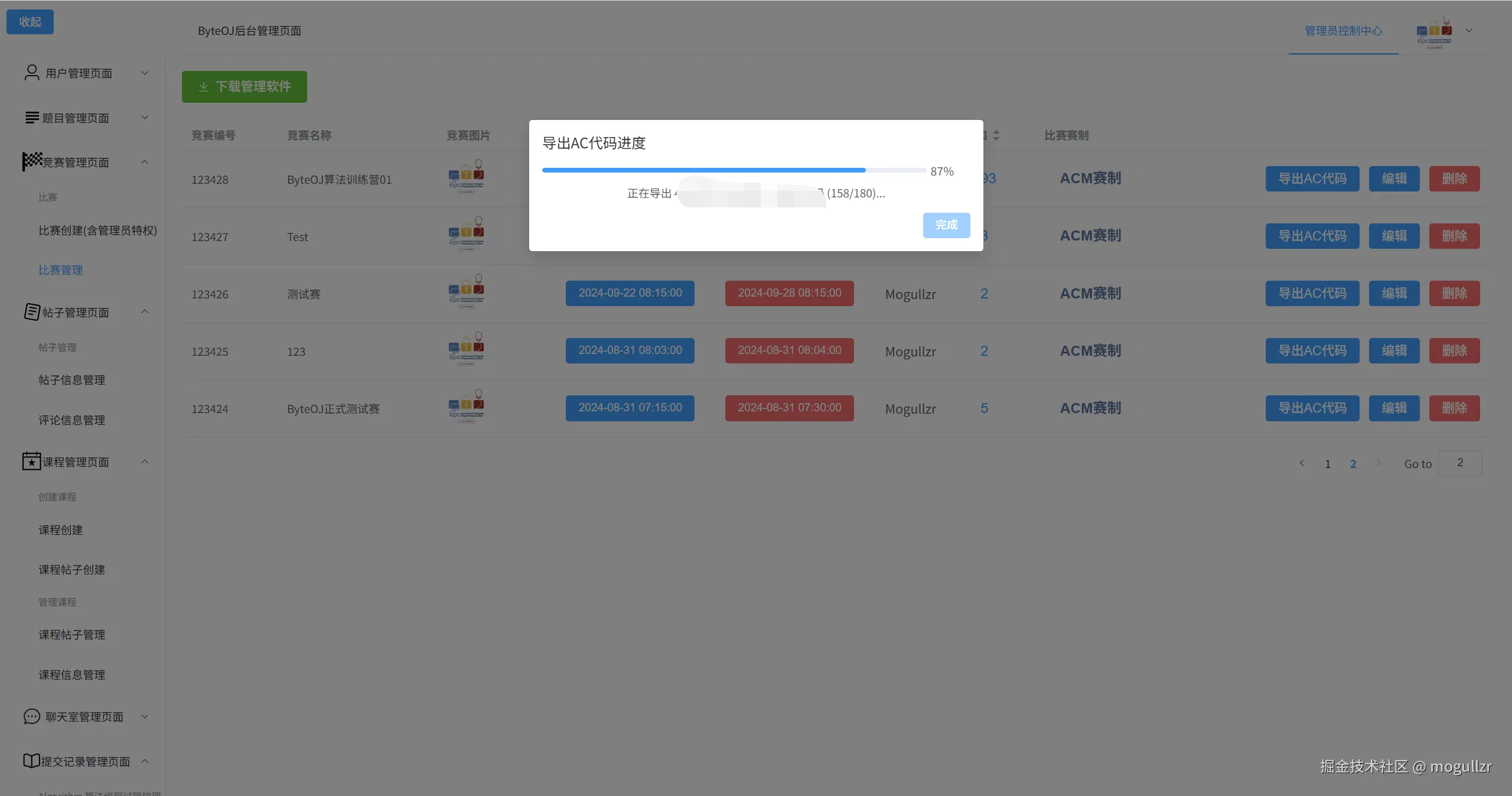
Task: Click the post management document icon
Action: (32, 312)
